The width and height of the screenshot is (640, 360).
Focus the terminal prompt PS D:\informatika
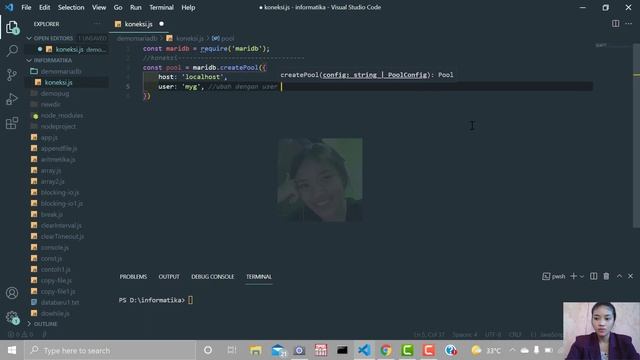tap(151, 300)
